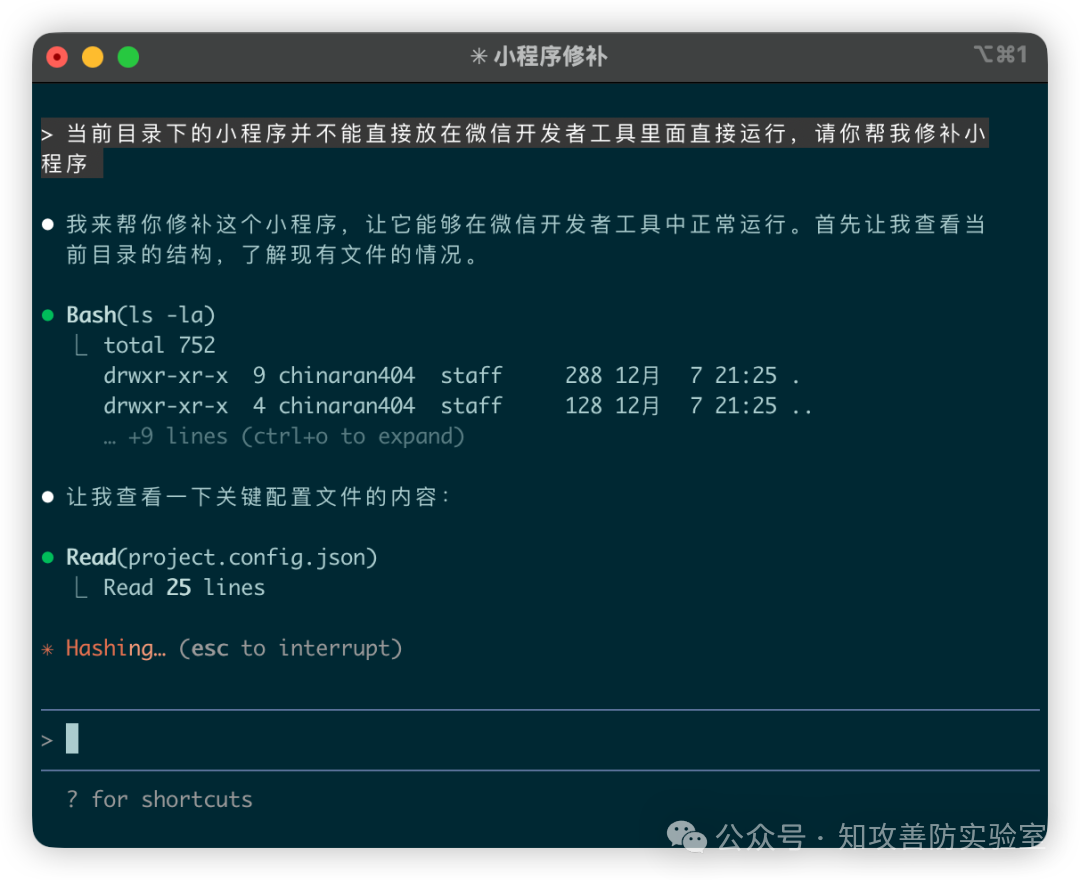
Task: Click the asterisk icon in window title
Action: 478,57
